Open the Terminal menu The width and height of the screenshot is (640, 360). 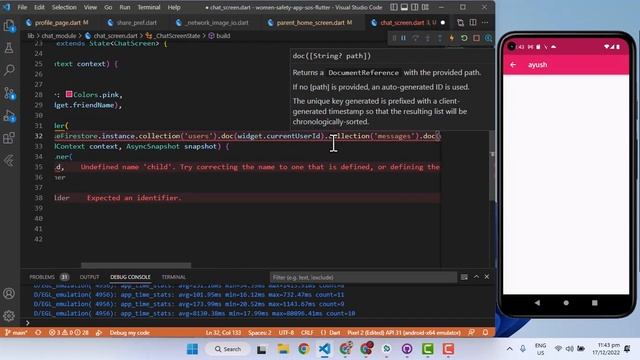149,7
